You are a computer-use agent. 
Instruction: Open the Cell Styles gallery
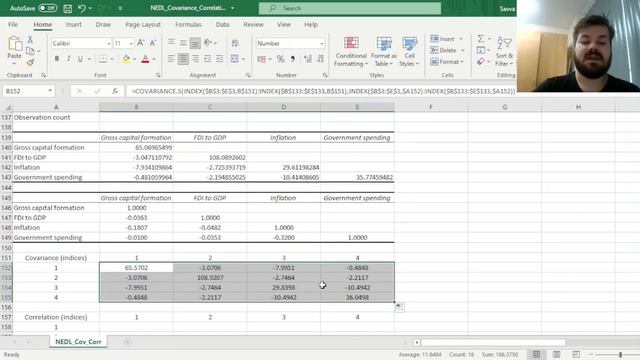click(409, 51)
